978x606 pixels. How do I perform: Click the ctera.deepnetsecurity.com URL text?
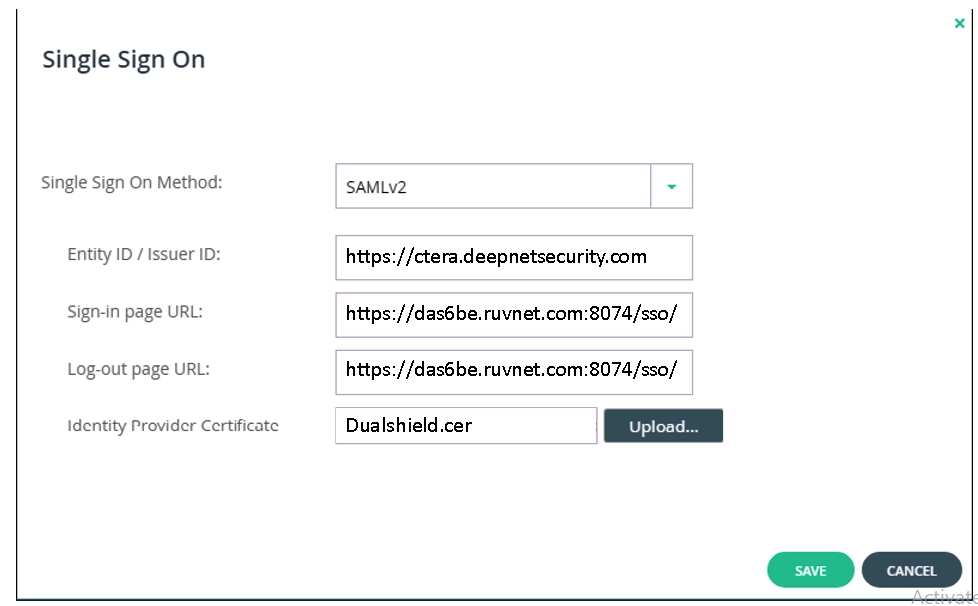coord(496,257)
